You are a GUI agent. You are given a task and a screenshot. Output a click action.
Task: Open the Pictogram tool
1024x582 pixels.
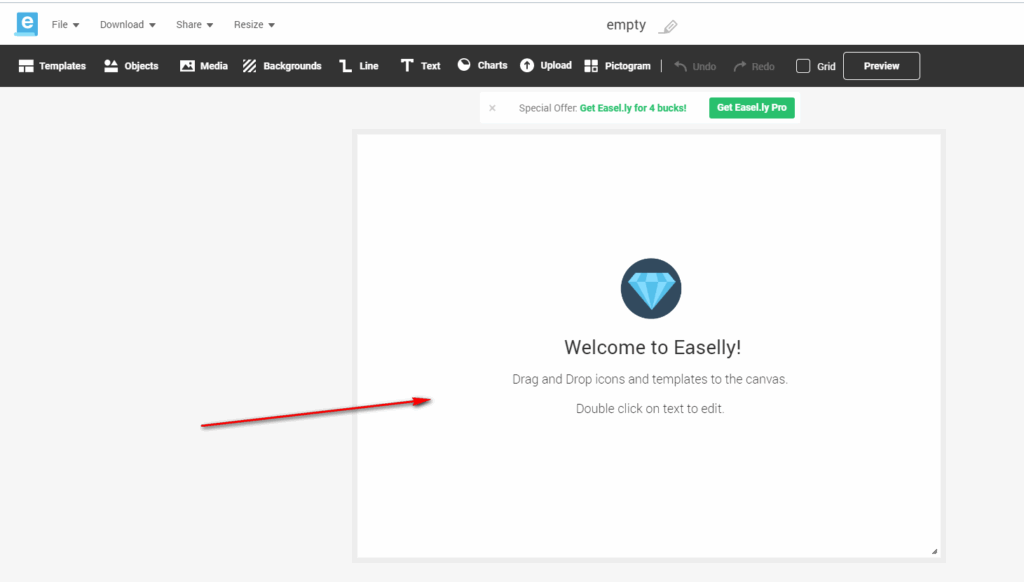(x=617, y=66)
